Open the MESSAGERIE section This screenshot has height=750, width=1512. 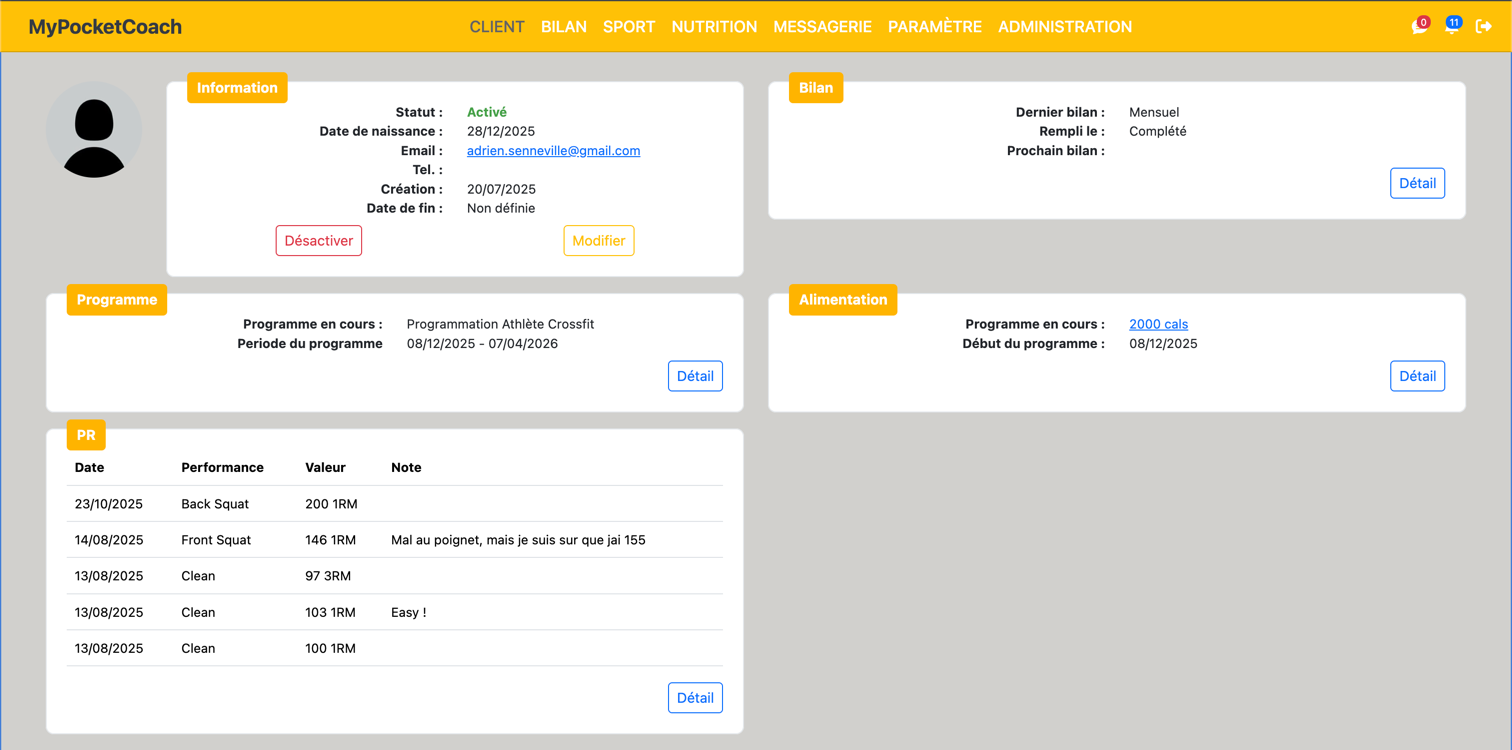(x=822, y=27)
